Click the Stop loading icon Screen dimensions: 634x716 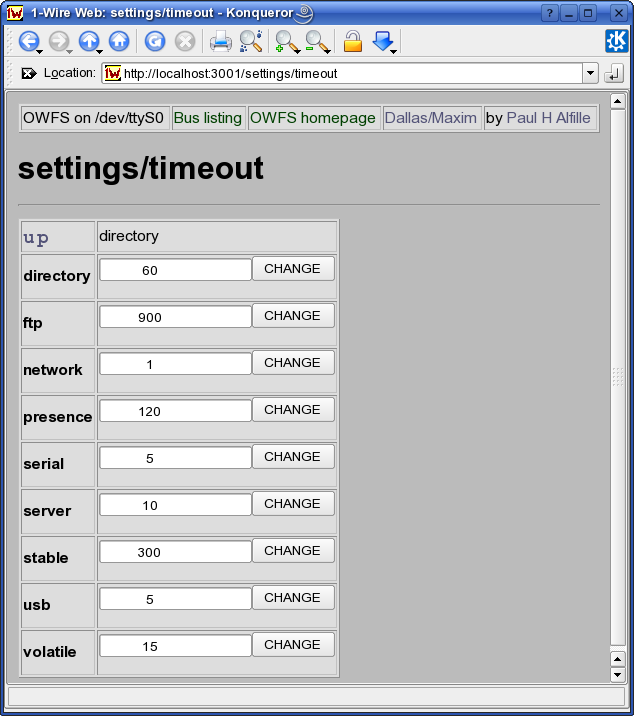click(x=185, y=41)
